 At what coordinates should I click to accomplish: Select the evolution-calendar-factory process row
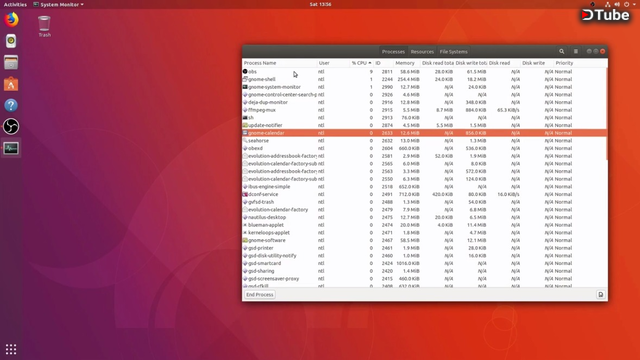tap(424, 210)
